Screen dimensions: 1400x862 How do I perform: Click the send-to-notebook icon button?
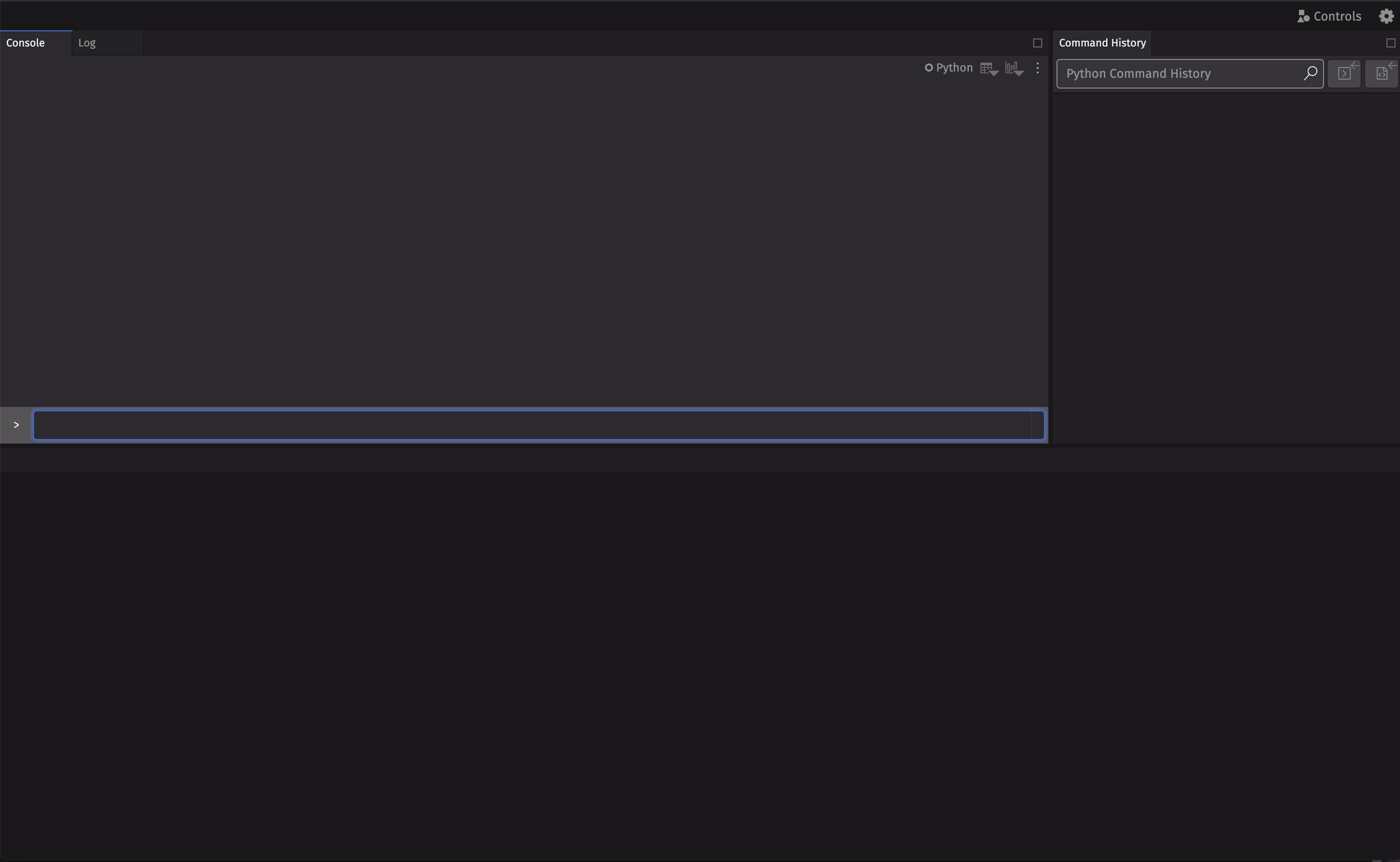tap(1382, 73)
